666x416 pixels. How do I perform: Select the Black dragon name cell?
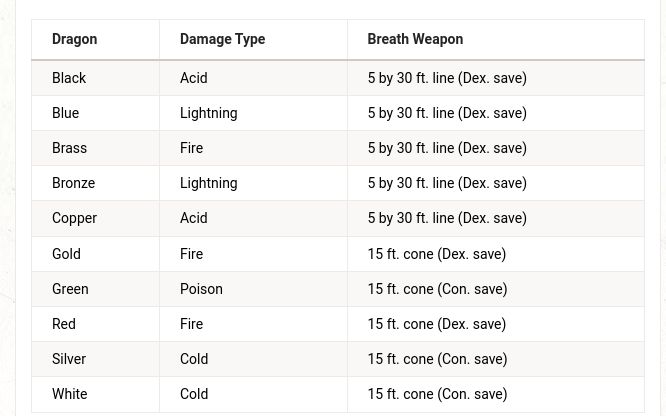[69, 78]
